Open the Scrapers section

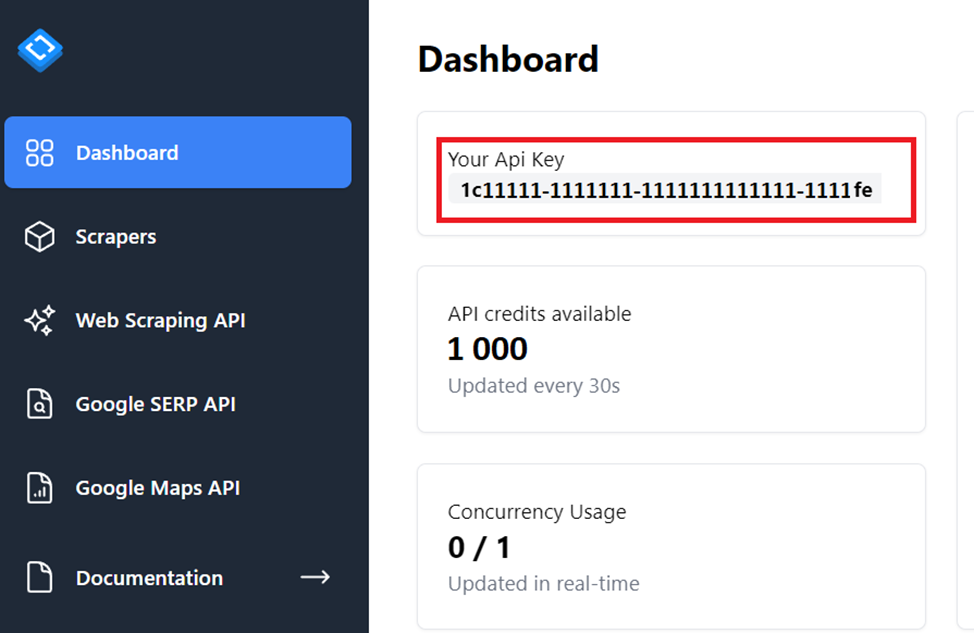pyautogui.click(x=115, y=236)
